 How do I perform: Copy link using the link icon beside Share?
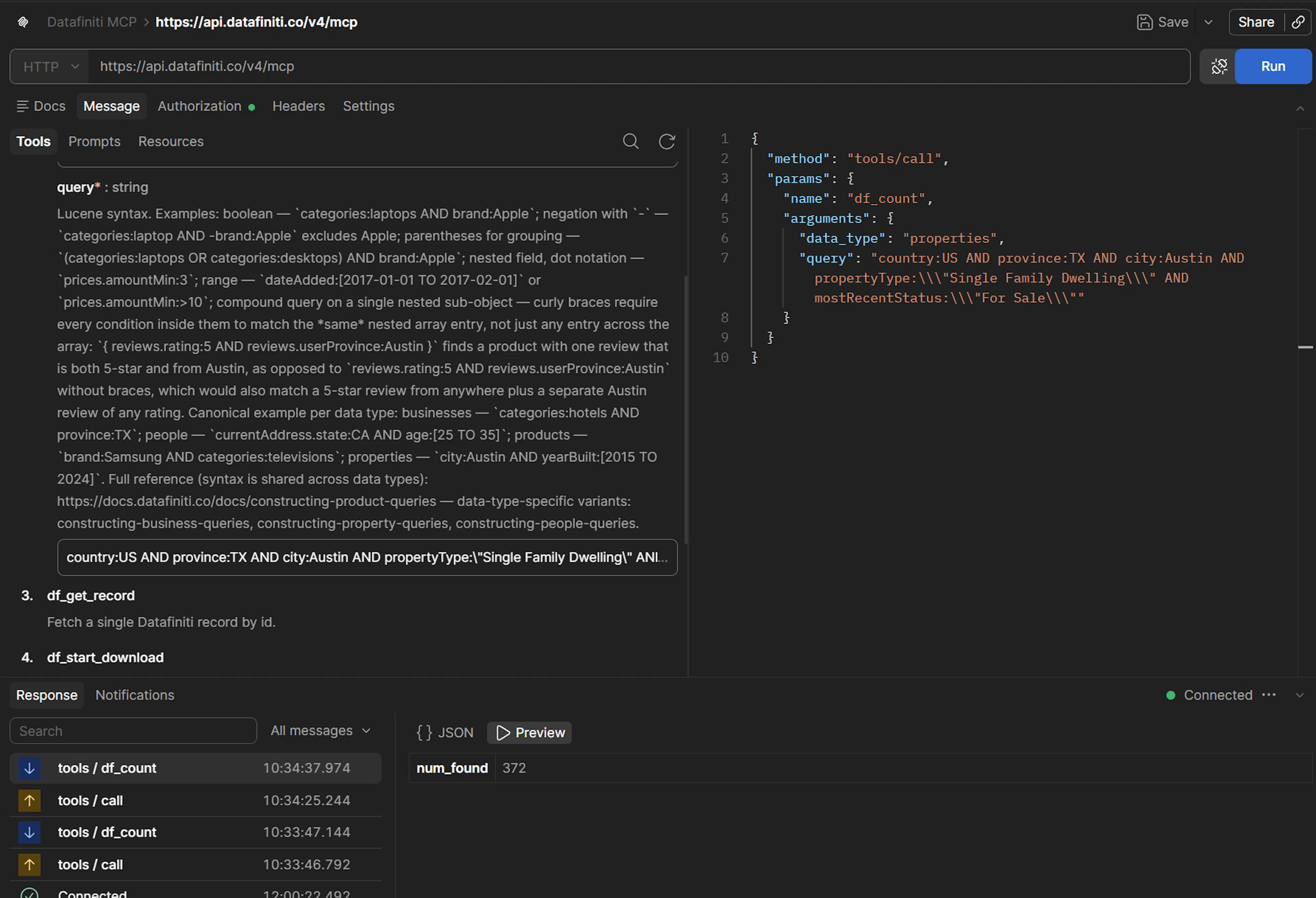pos(1299,22)
